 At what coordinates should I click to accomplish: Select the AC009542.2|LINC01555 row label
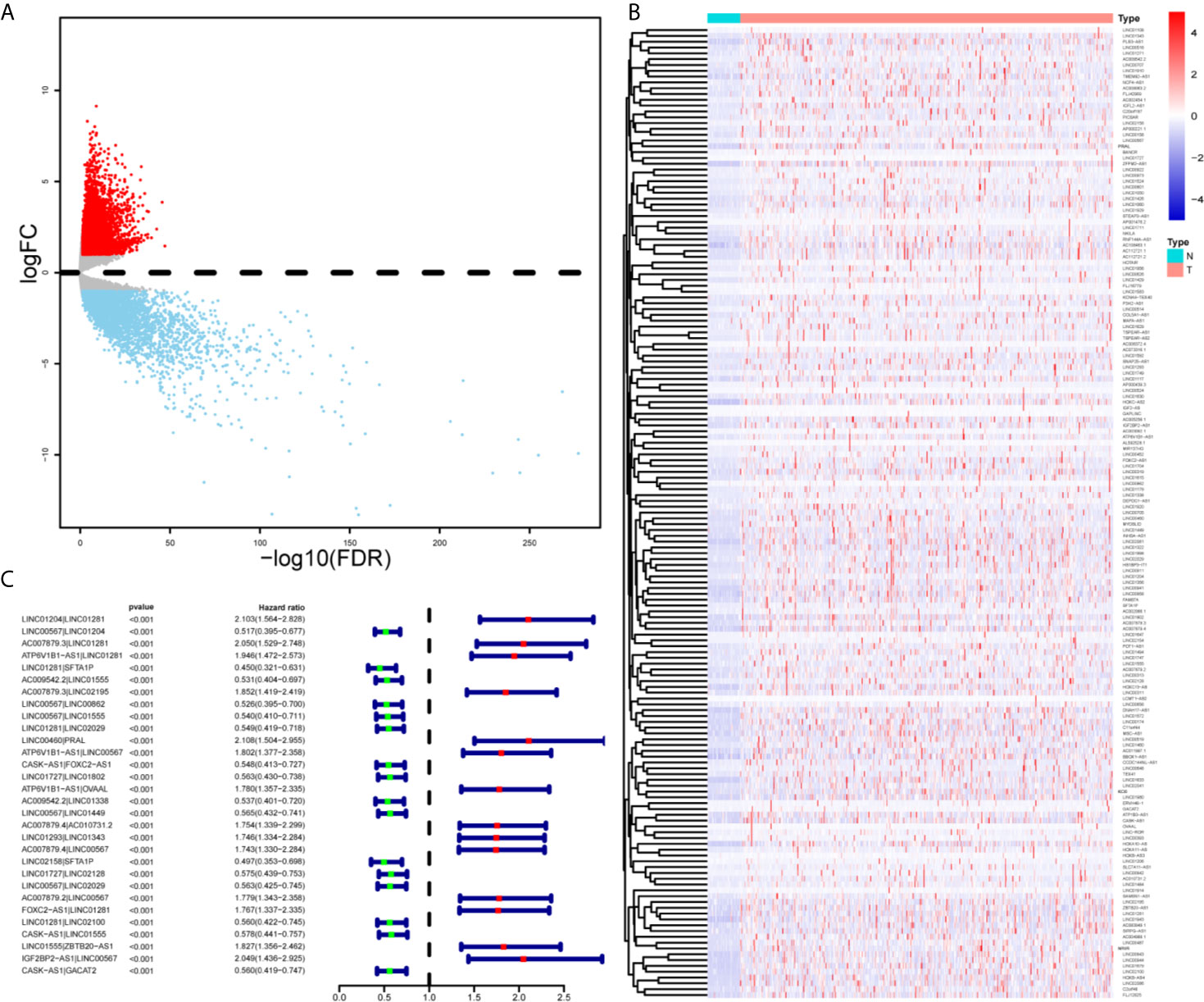65,680
